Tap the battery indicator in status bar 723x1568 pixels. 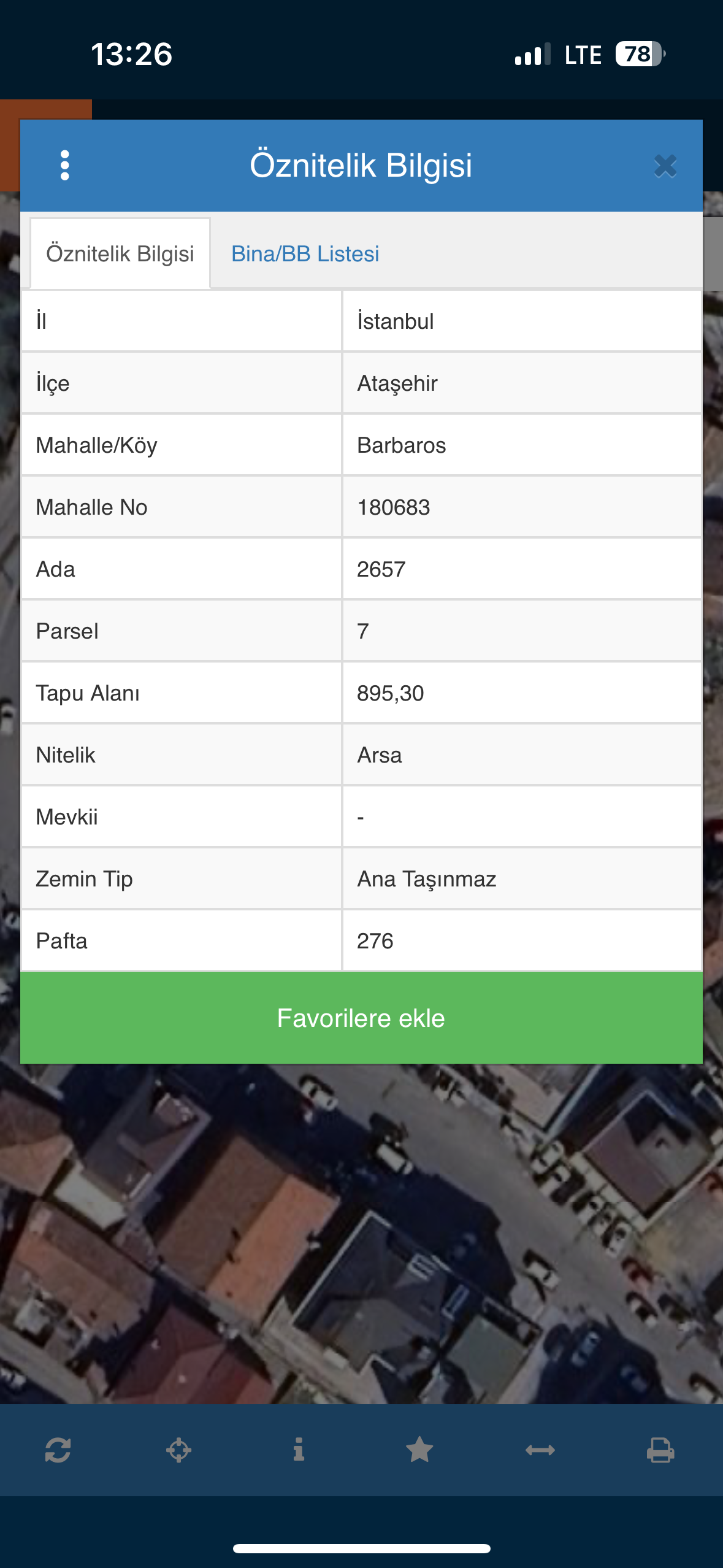coord(640,54)
